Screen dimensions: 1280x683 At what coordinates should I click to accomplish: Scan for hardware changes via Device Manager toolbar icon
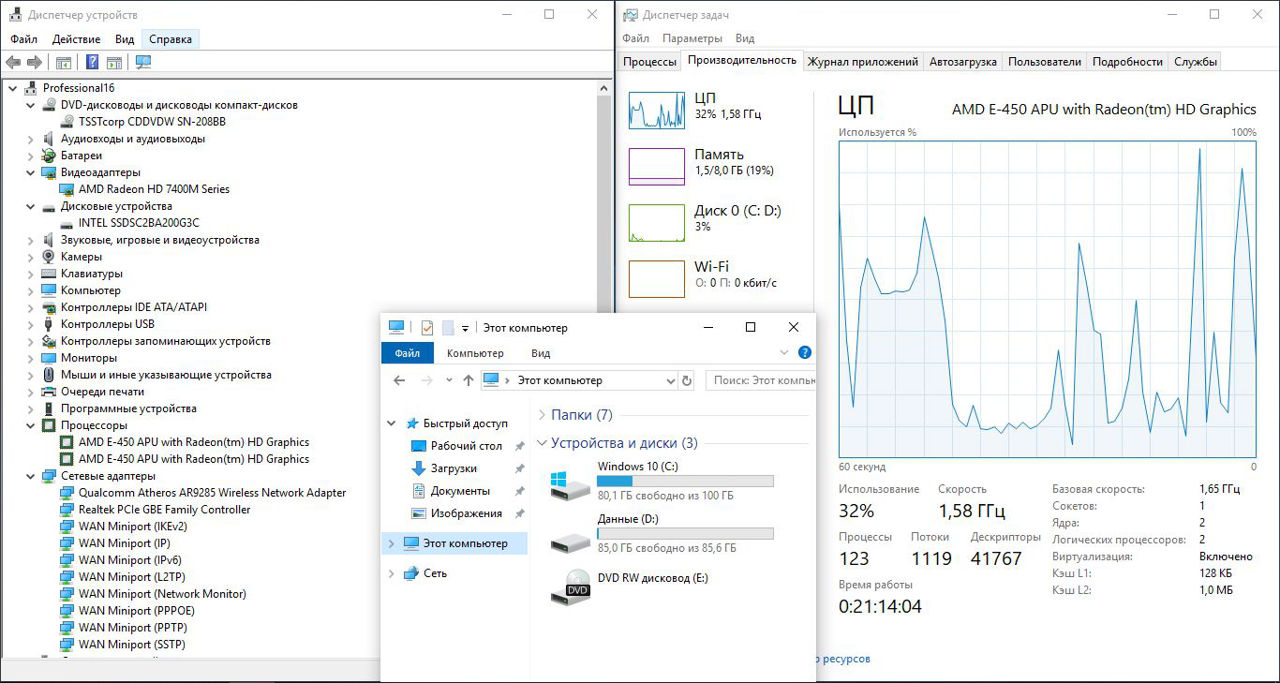pos(143,61)
